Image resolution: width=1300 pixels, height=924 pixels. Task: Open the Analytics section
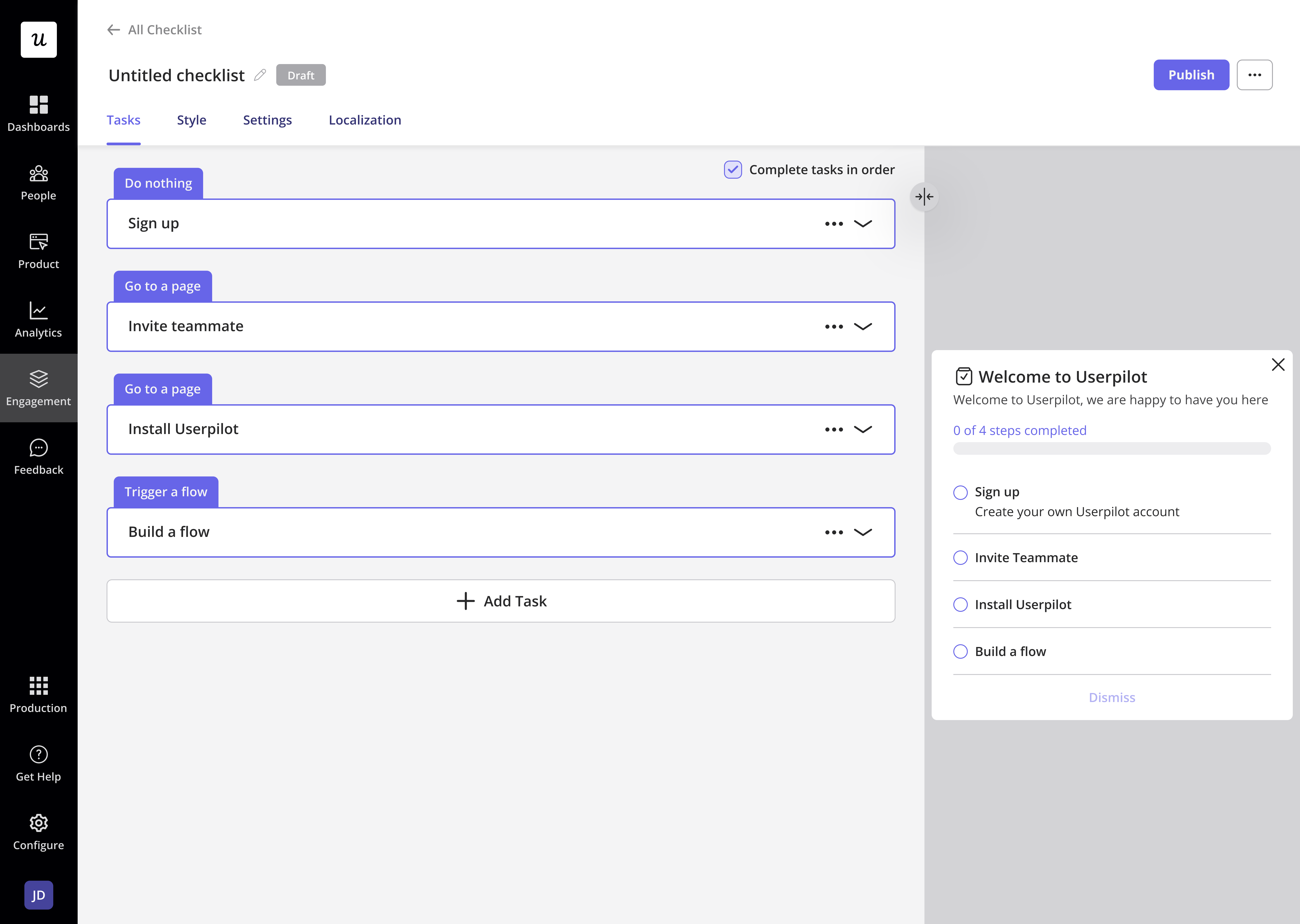pyautogui.click(x=39, y=320)
